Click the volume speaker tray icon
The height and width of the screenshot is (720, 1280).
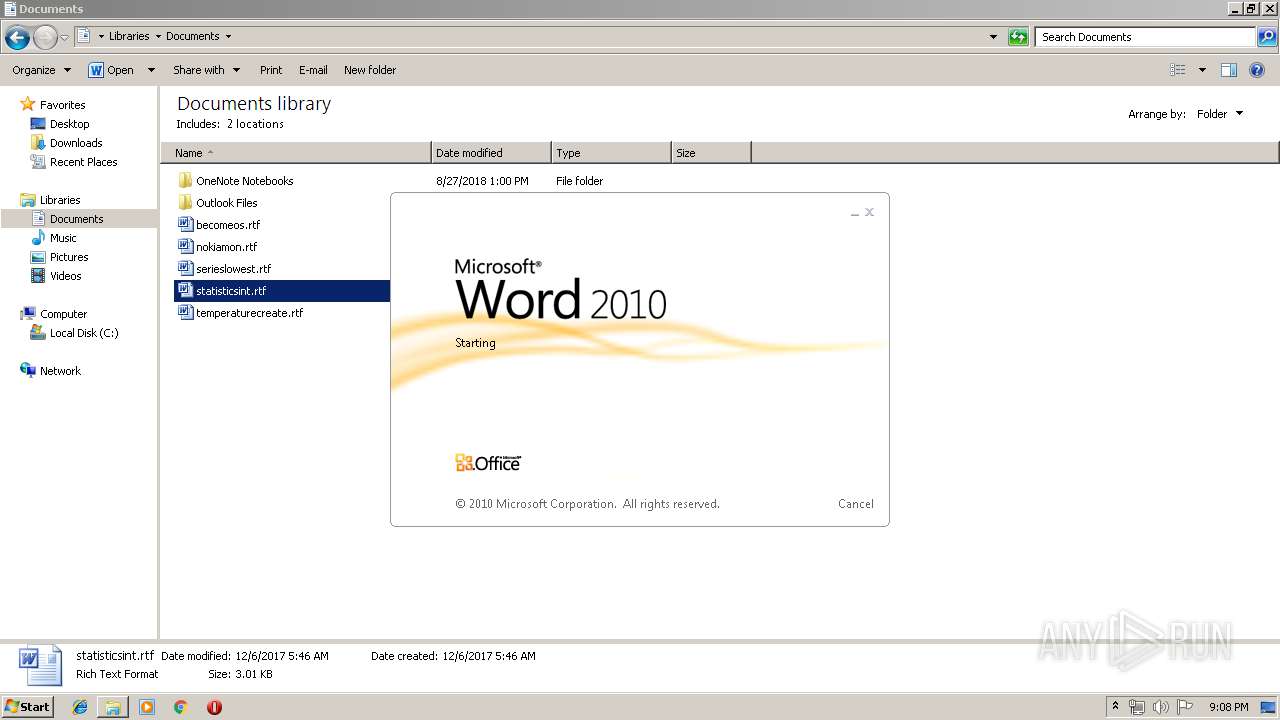click(x=1161, y=707)
